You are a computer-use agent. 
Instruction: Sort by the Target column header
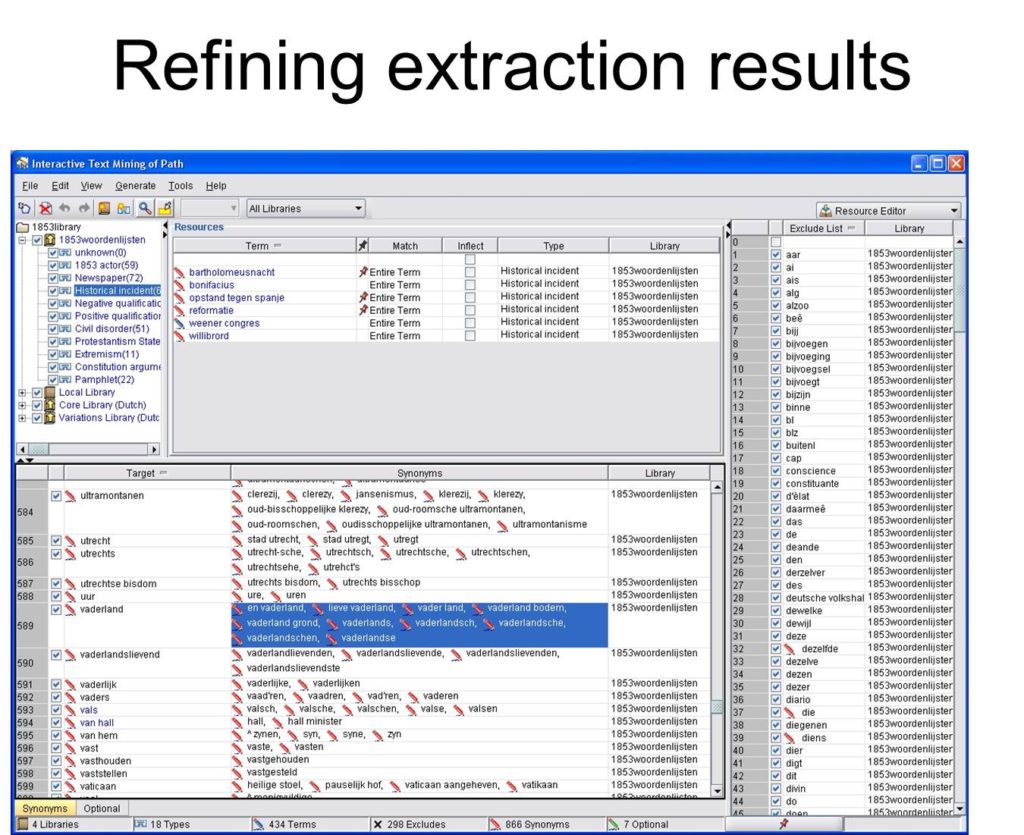[140, 473]
